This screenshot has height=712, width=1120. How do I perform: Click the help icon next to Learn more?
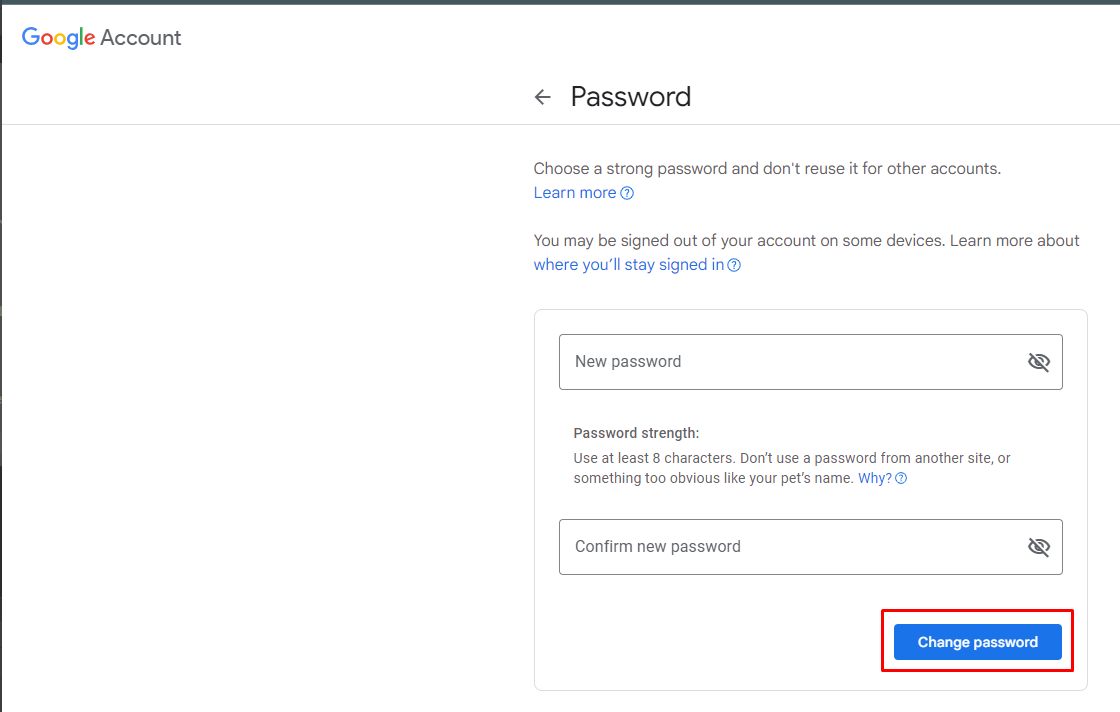pos(627,193)
